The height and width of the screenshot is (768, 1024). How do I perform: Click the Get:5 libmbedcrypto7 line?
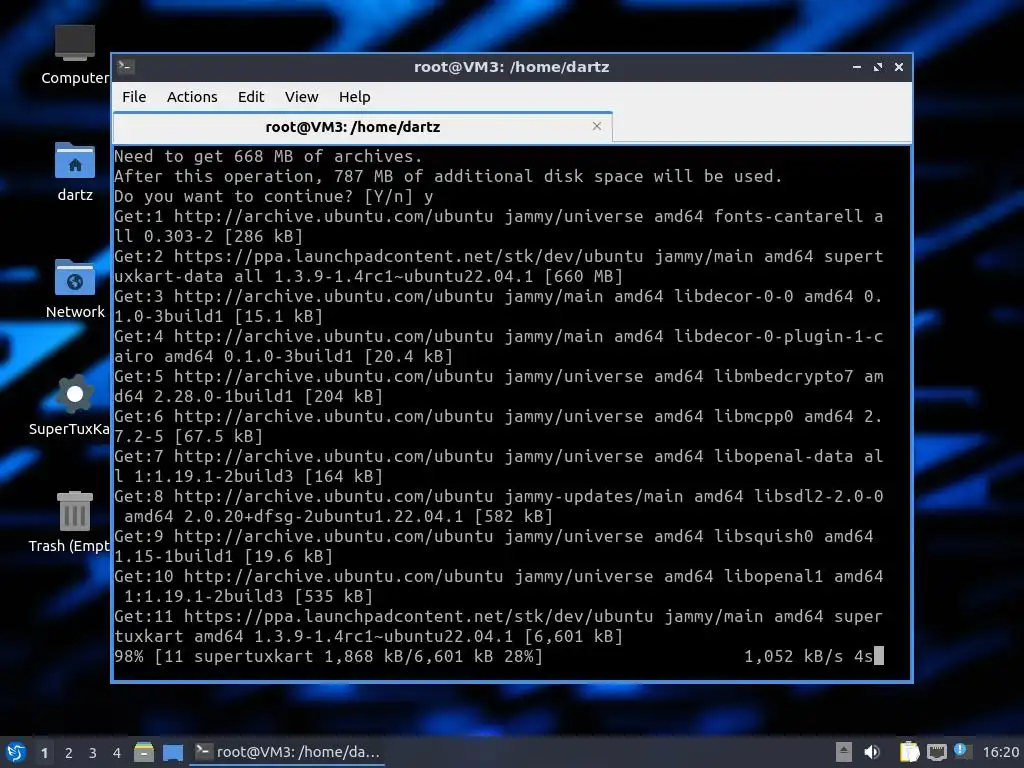(x=499, y=386)
